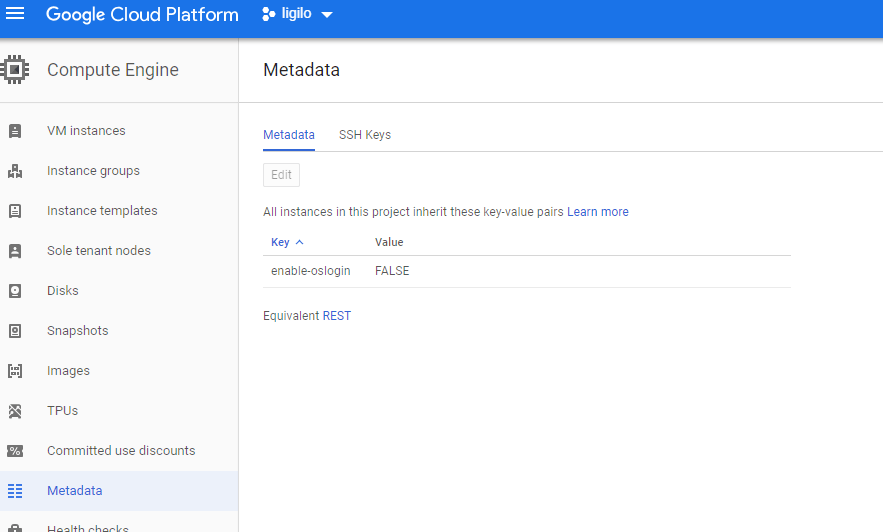
Task: Click the ligilo project hexagon icon
Action: click(268, 14)
